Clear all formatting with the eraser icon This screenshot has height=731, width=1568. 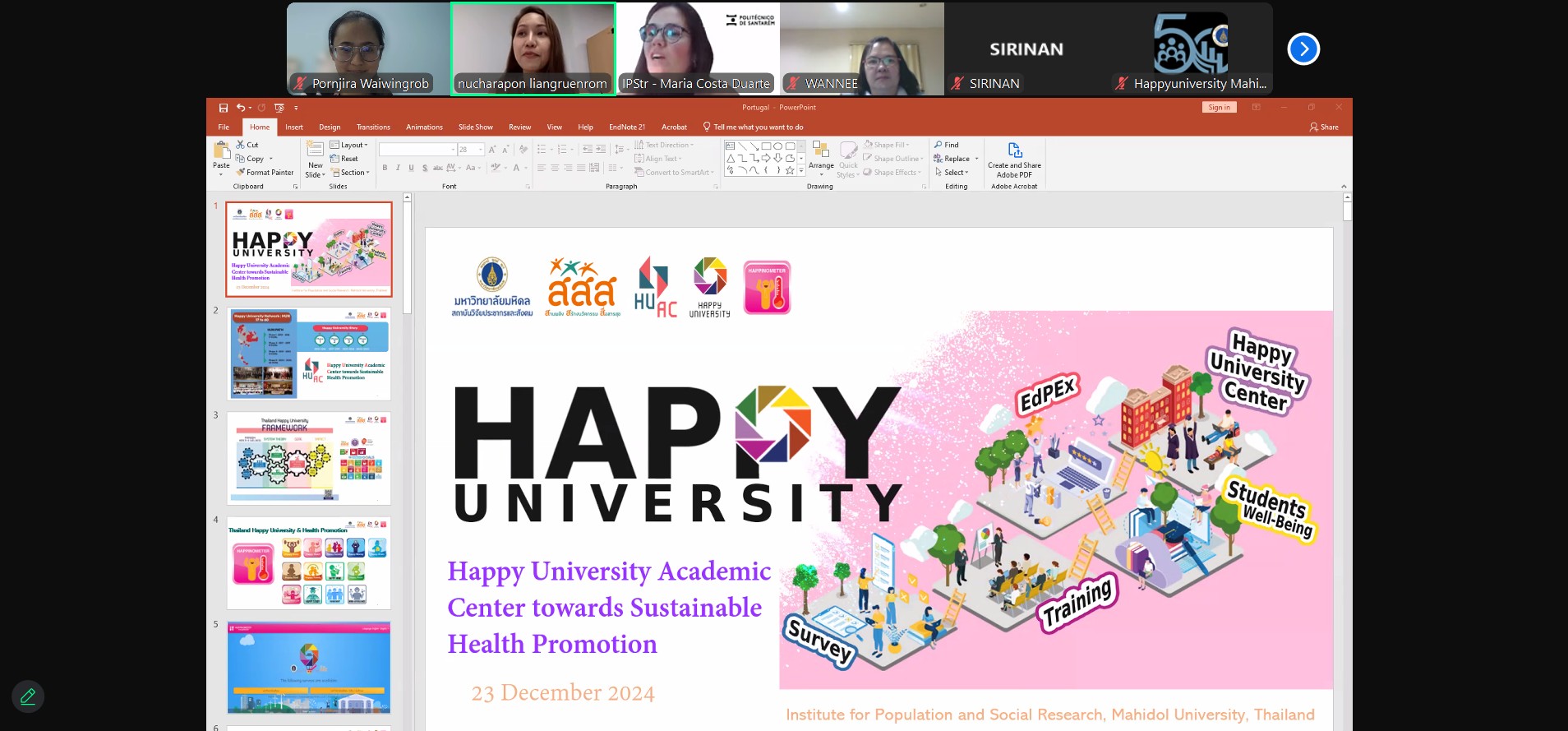point(523,150)
